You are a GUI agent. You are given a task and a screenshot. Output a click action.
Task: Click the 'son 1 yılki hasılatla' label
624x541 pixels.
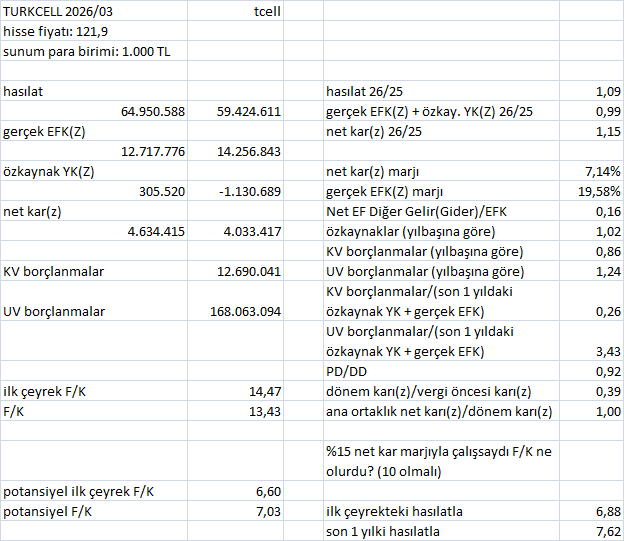[x=441, y=531]
